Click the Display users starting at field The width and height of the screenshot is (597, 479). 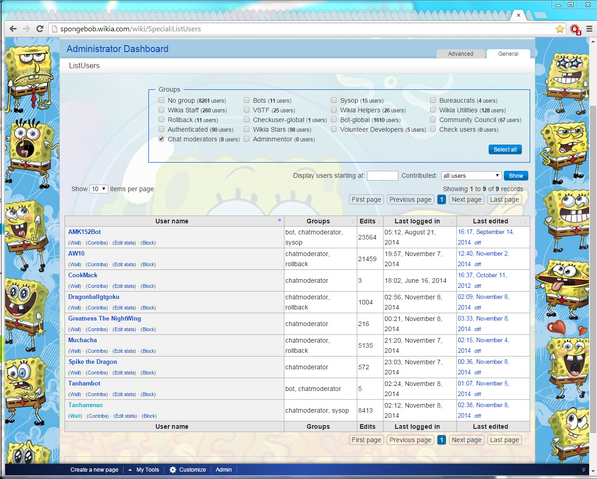(382, 176)
